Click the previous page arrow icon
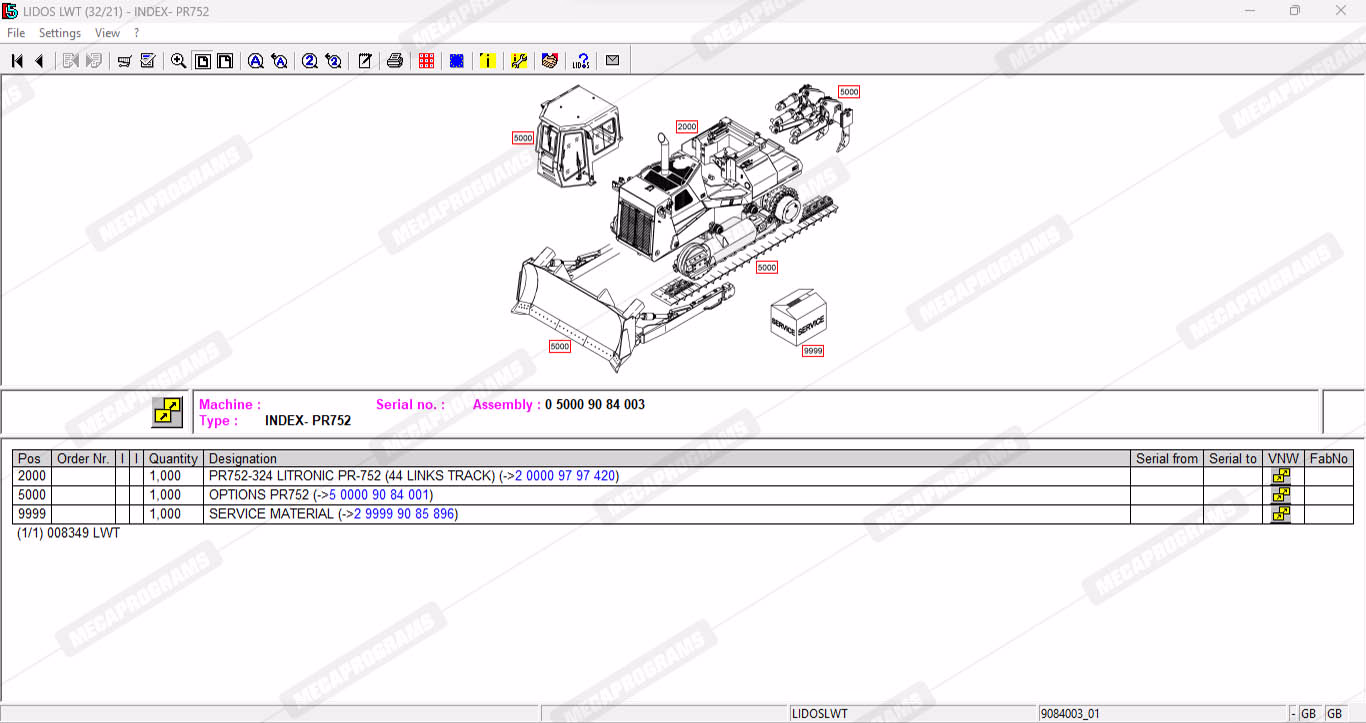The image size is (1366, 723). tap(39, 61)
